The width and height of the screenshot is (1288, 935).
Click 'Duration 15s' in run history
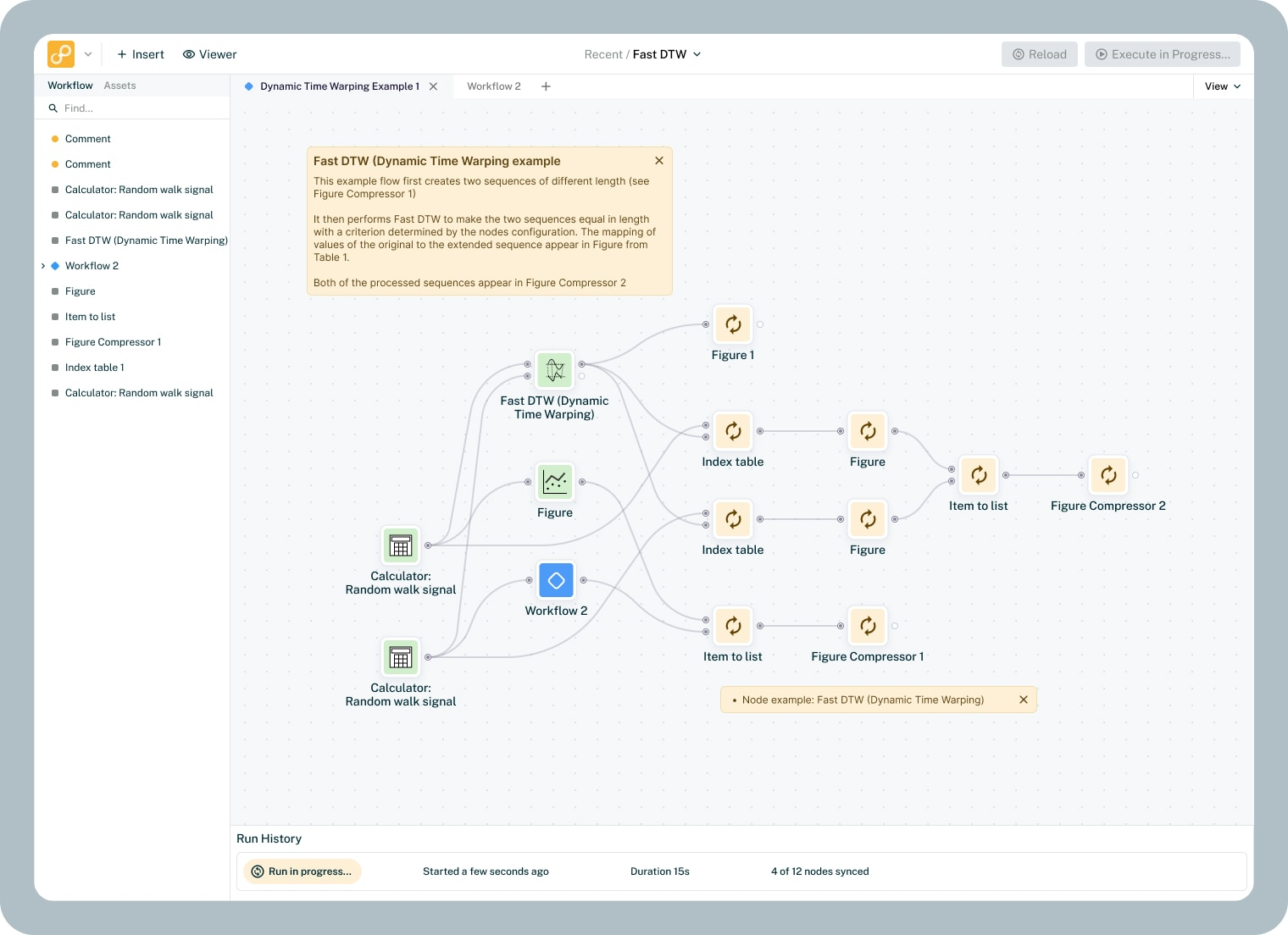pyautogui.click(x=660, y=871)
